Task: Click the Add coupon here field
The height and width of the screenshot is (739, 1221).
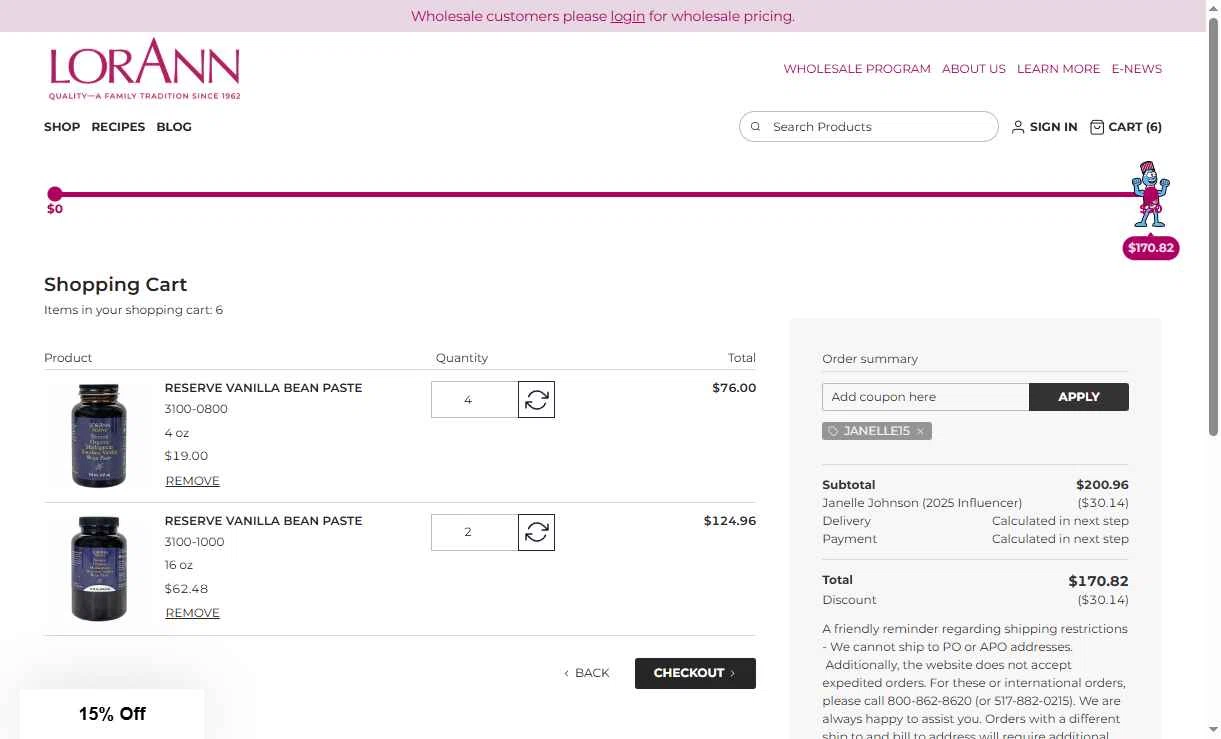Action: (925, 397)
